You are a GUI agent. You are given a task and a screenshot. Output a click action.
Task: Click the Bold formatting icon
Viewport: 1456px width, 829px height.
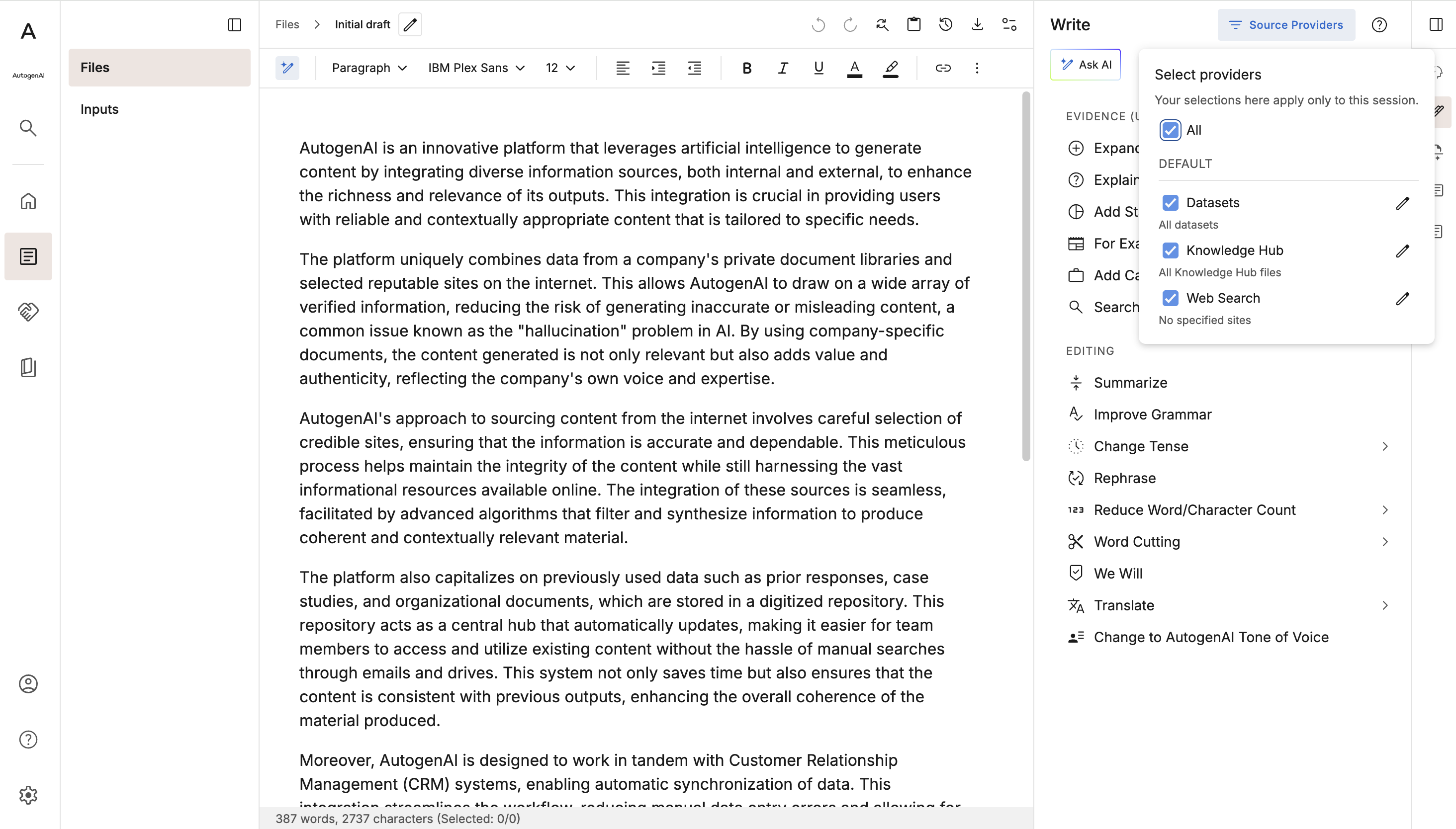point(747,68)
